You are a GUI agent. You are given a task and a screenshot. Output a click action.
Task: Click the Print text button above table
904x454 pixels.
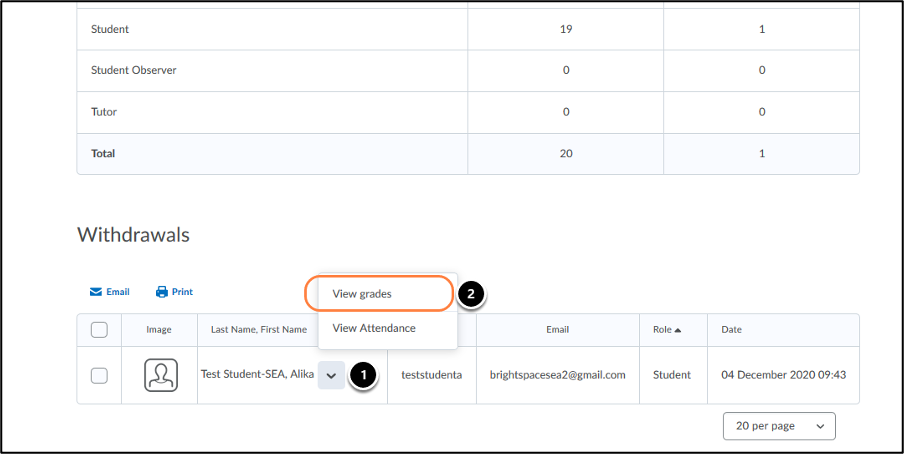[x=182, y=292]
